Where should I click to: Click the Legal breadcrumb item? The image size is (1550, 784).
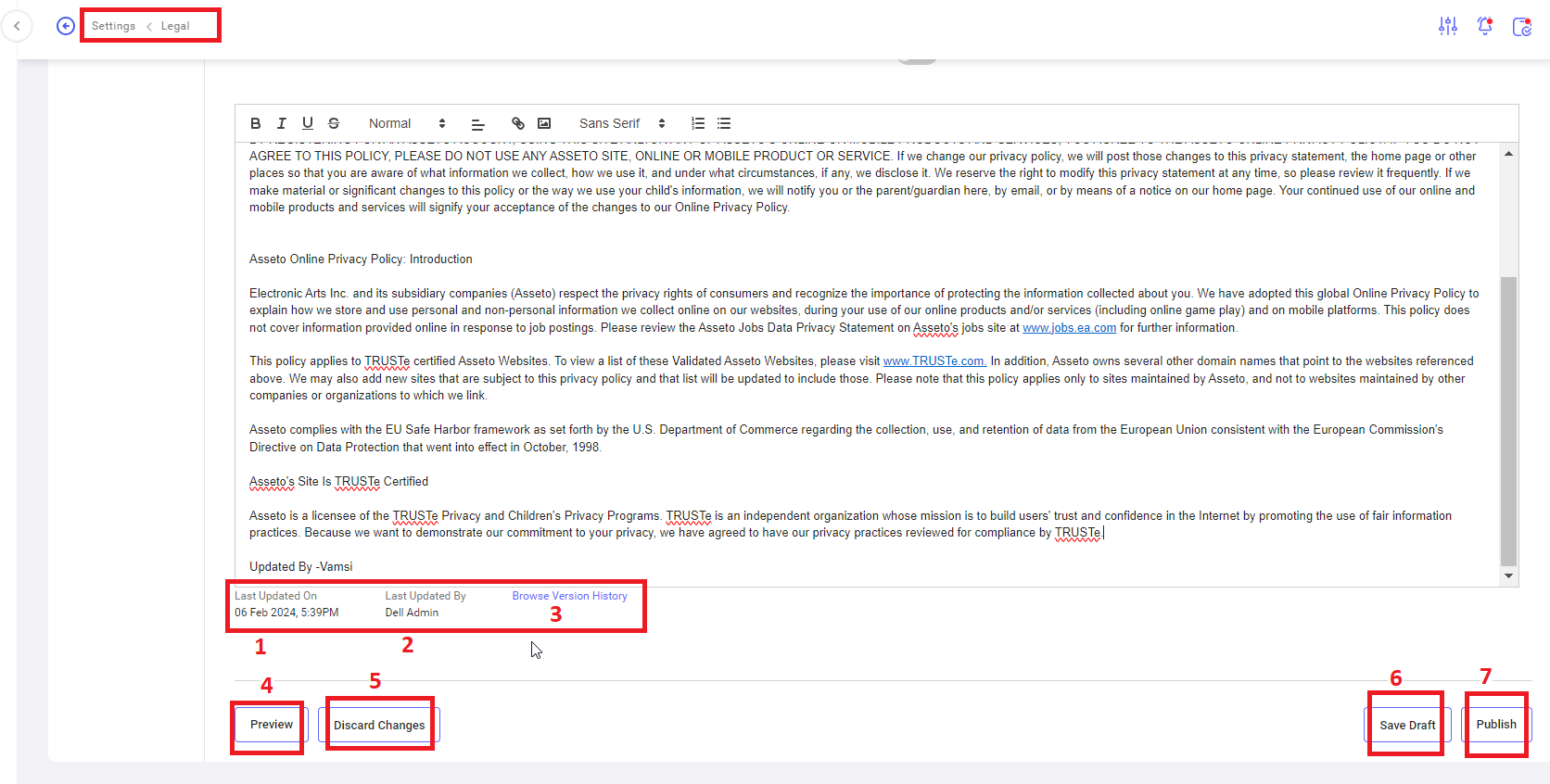[x=175, y=26]
